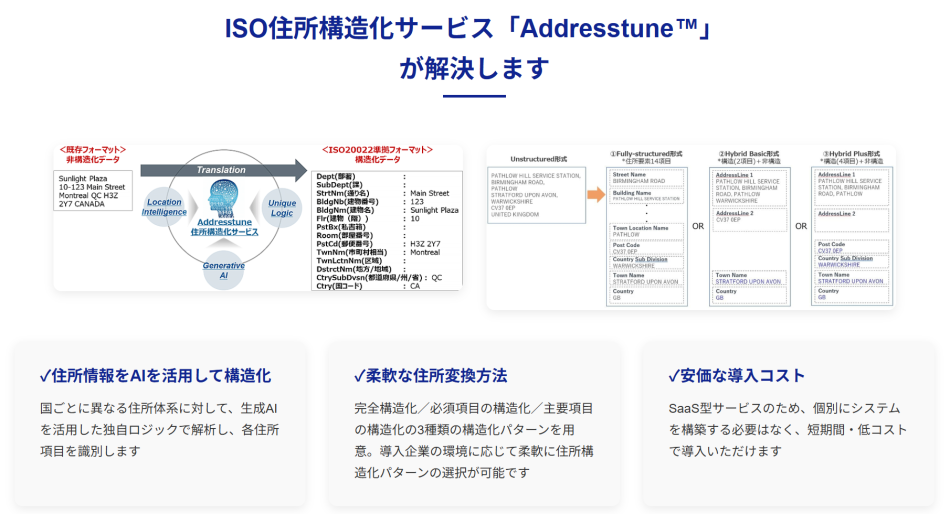950x514 pixels.
Task: Click the ③Hybrid Plus形式 column header
Action: [851, 158]
